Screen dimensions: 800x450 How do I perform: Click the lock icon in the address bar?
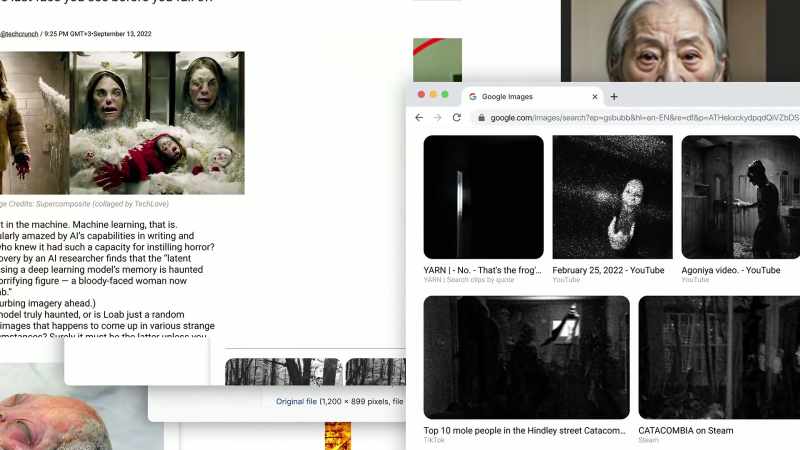481,118
